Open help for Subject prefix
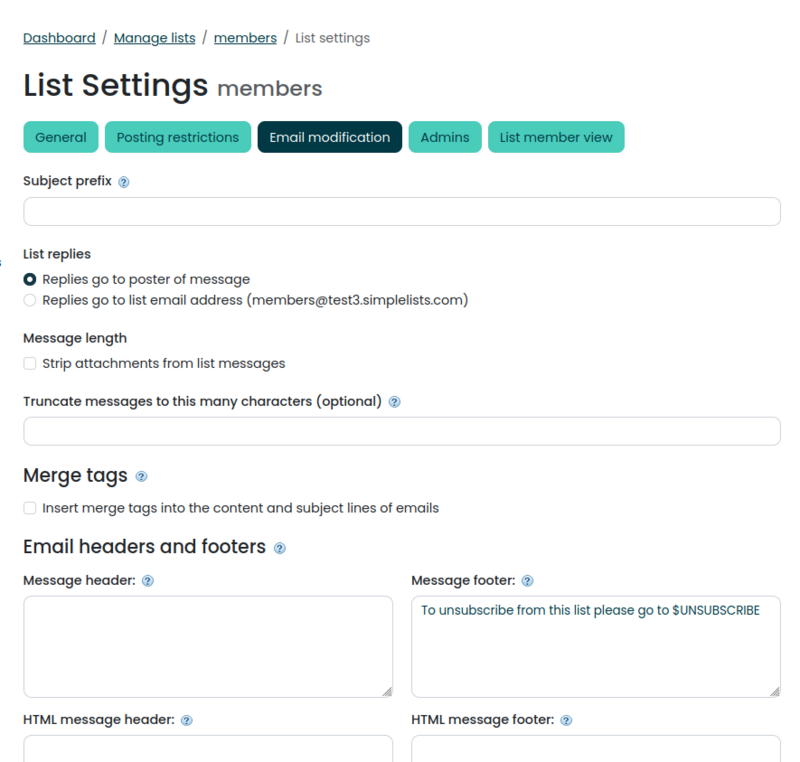This screenshot has height=762, width=800. pos(122,181)
